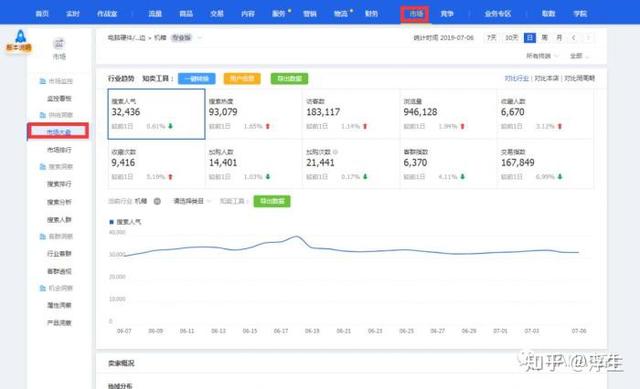Select the 交易指数 card showing 167,849
Image resolution: width=640 pixels, height=389 pixels.
(x=545, y=164)
